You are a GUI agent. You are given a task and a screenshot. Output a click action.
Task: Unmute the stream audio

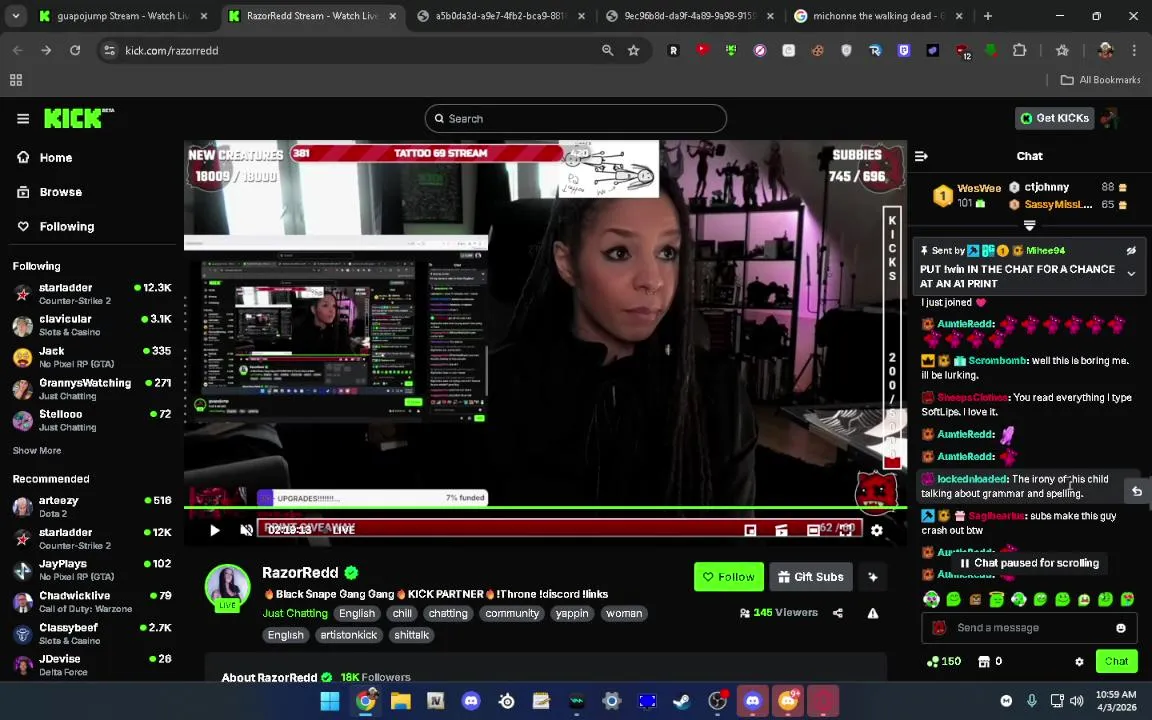coord(247,530)
